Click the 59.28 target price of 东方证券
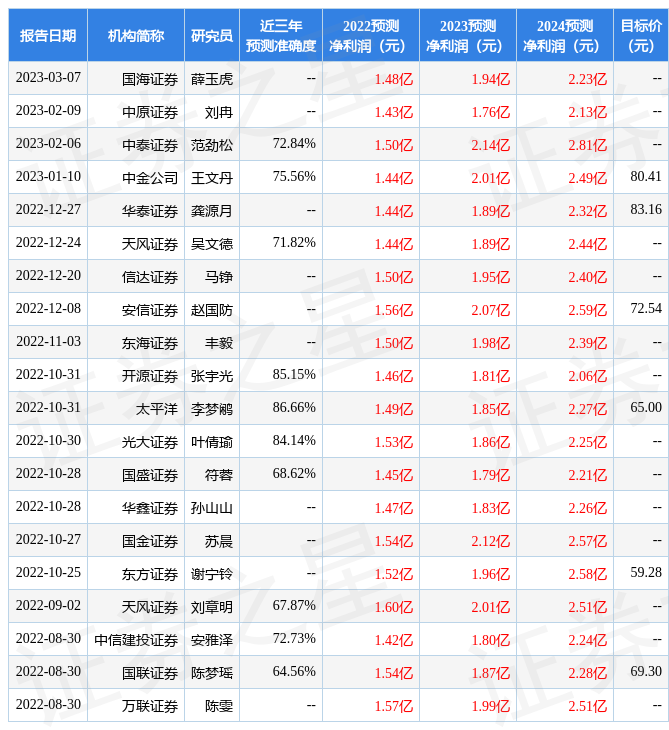669x730 pixels. coord(646,573)
